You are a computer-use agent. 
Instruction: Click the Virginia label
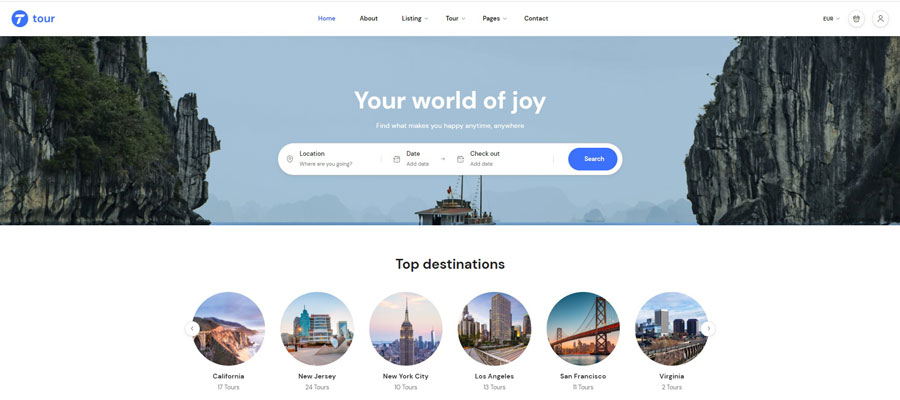click(x=672, y=376)
